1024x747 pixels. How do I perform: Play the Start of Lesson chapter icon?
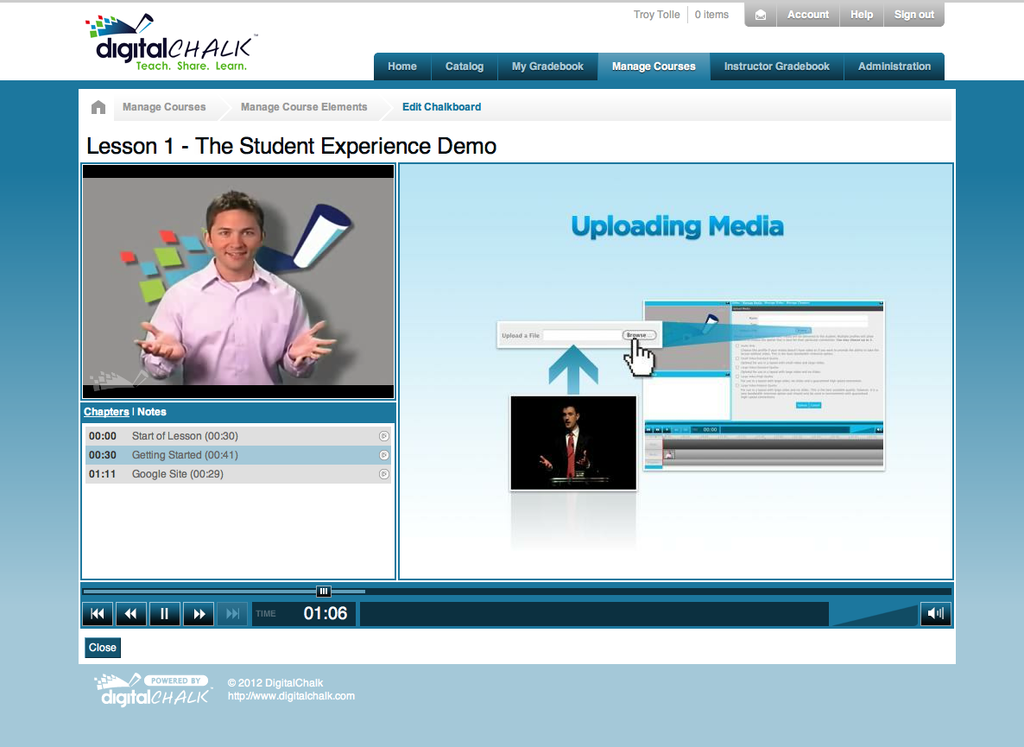coord(384,436)
